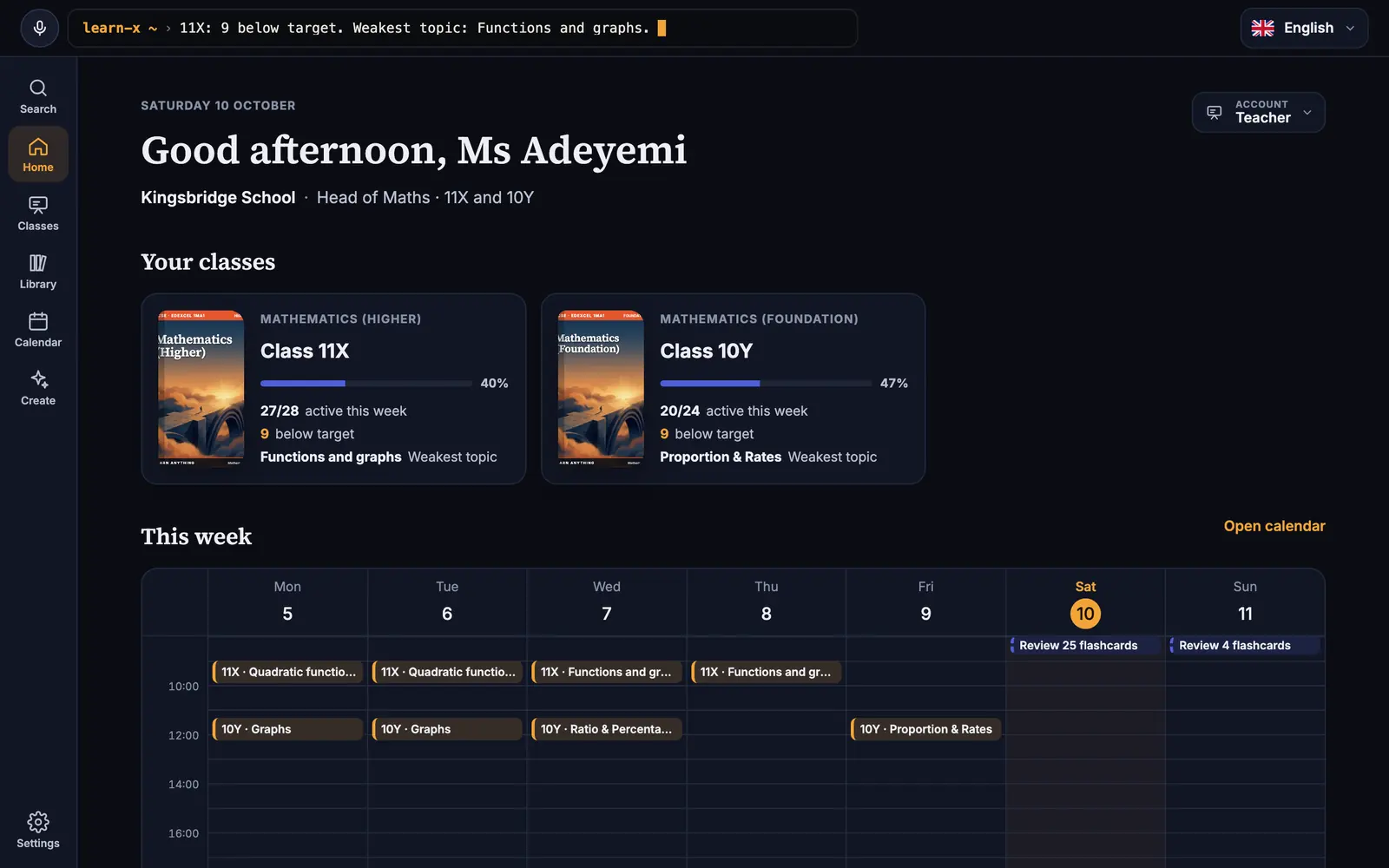This screenshot has height=868, width=1389.
Task: Click the UK flag language icon
Action: point(1262,28)
